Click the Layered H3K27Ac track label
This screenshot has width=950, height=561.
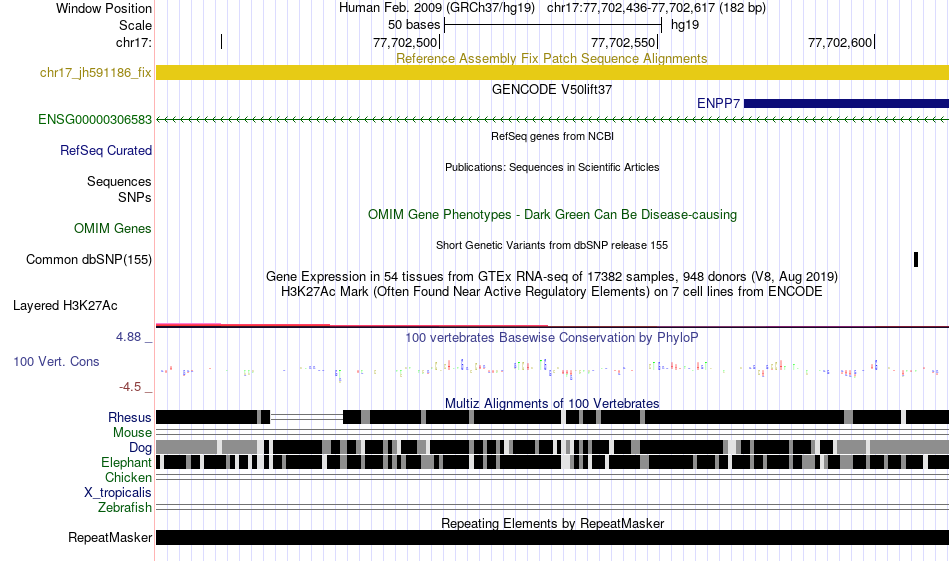[x=65, y=305]
